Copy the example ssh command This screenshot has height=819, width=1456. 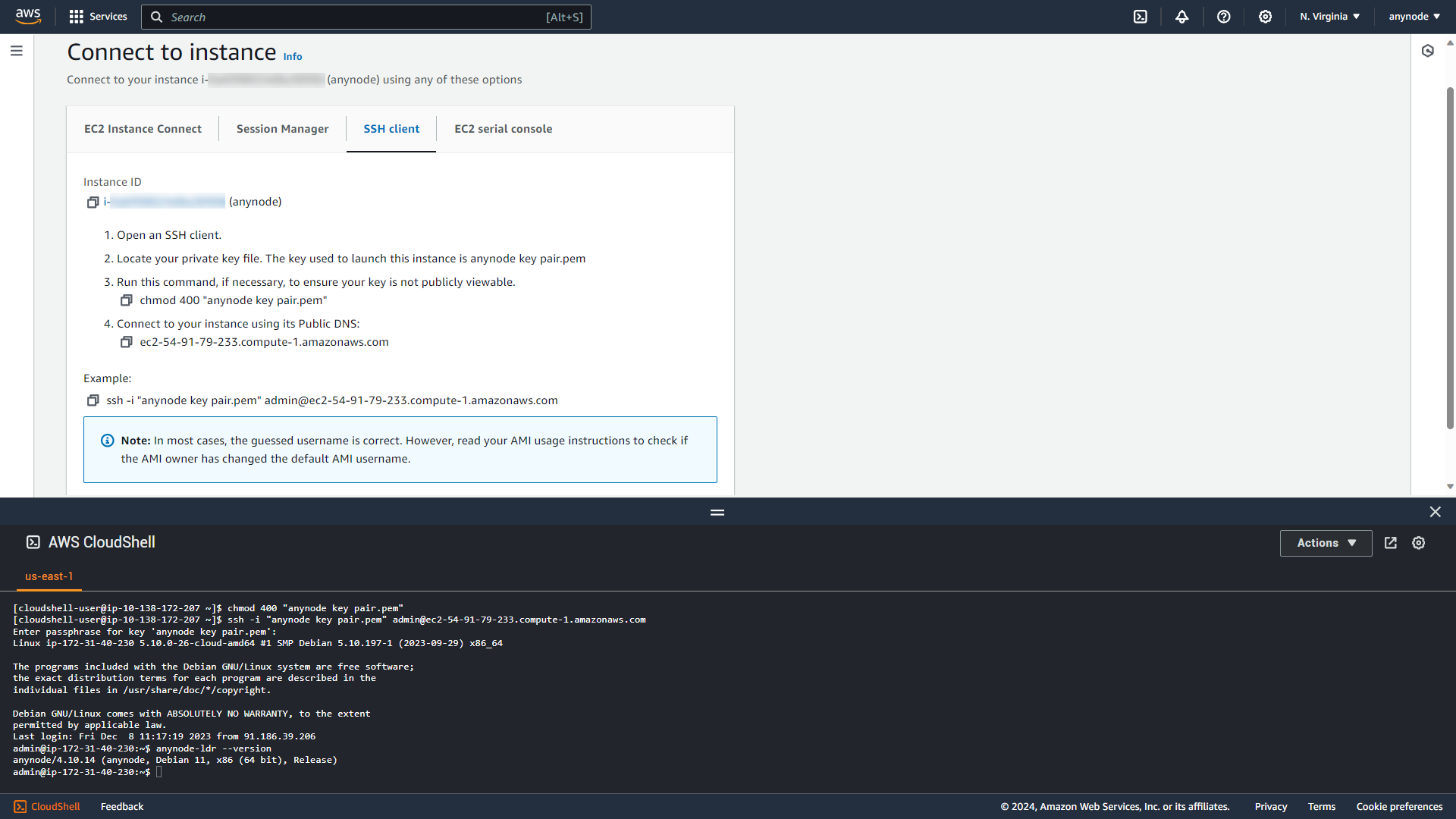[x=93, y=400]
